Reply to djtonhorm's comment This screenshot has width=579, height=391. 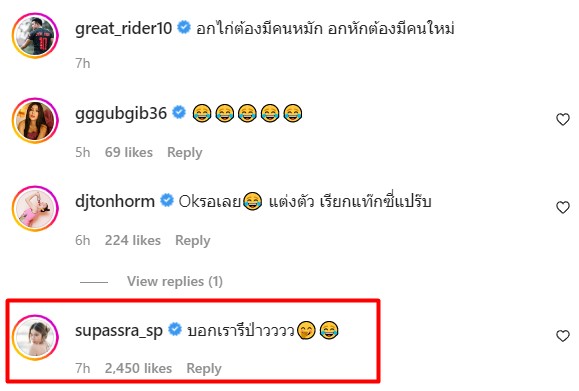click(193, 240)
